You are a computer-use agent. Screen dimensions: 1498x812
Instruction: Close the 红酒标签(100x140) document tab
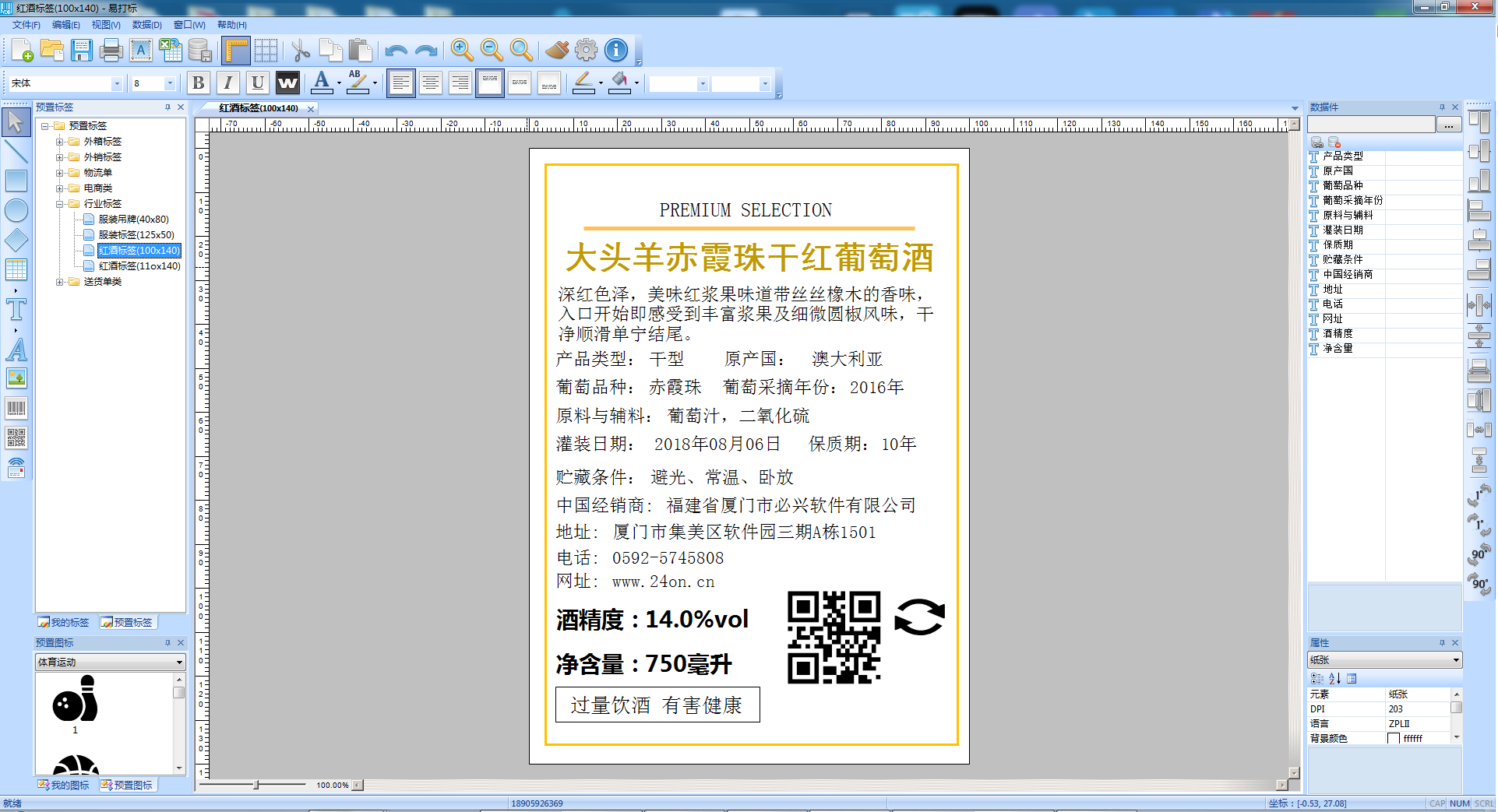pos(311,109)
